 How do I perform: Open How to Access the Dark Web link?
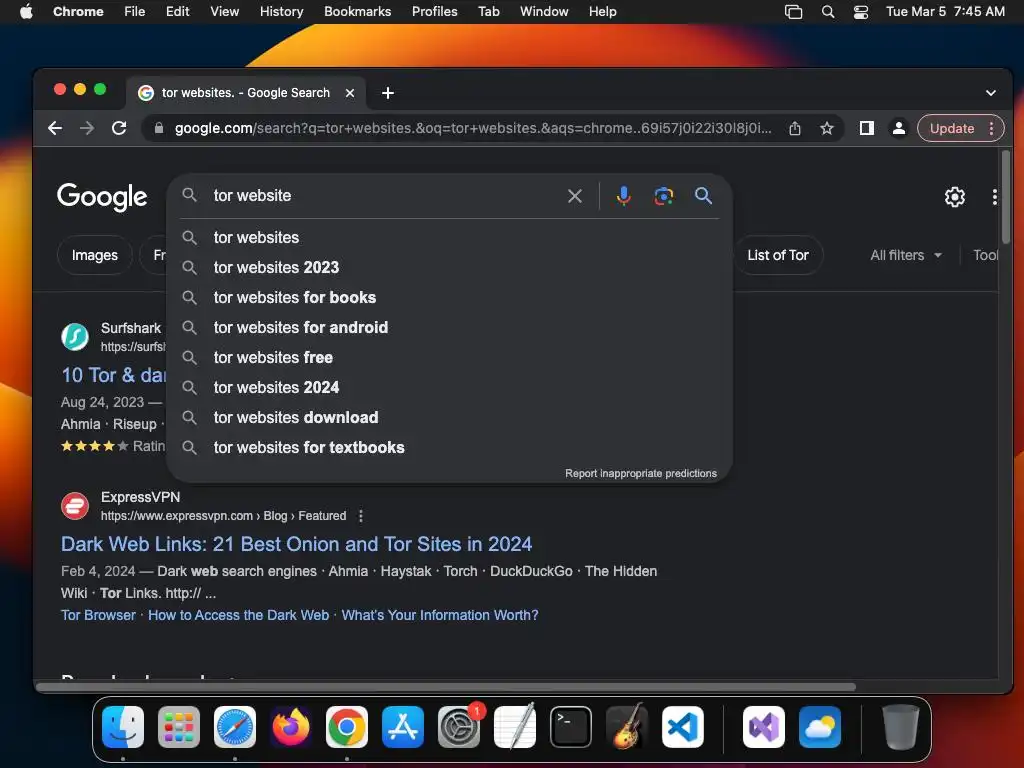click(x=238, y=615)
